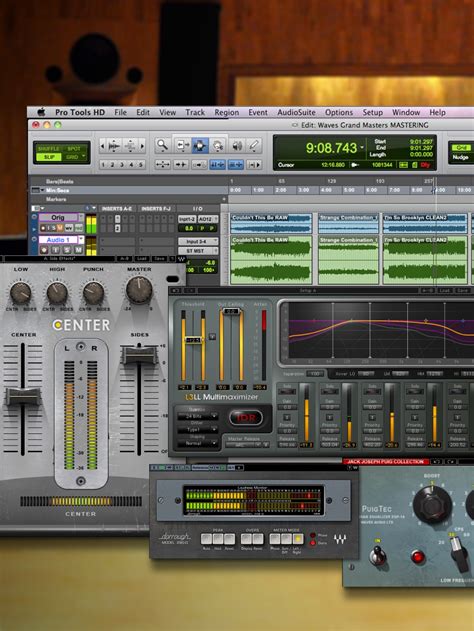Open the Window menu
Screen dimensions: 474x631
click(x=406, y=113)
